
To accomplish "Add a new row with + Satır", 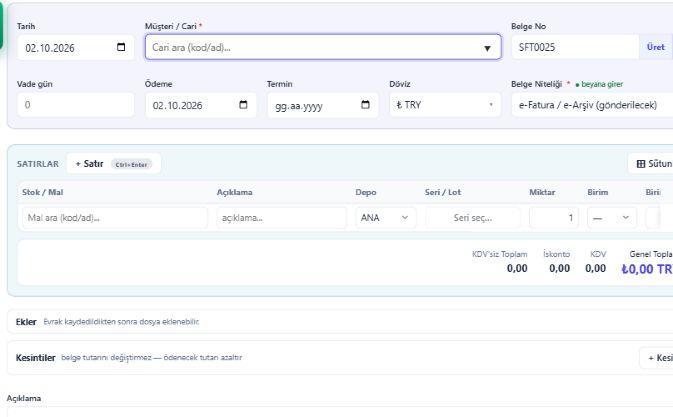I will tap(114, 164).
